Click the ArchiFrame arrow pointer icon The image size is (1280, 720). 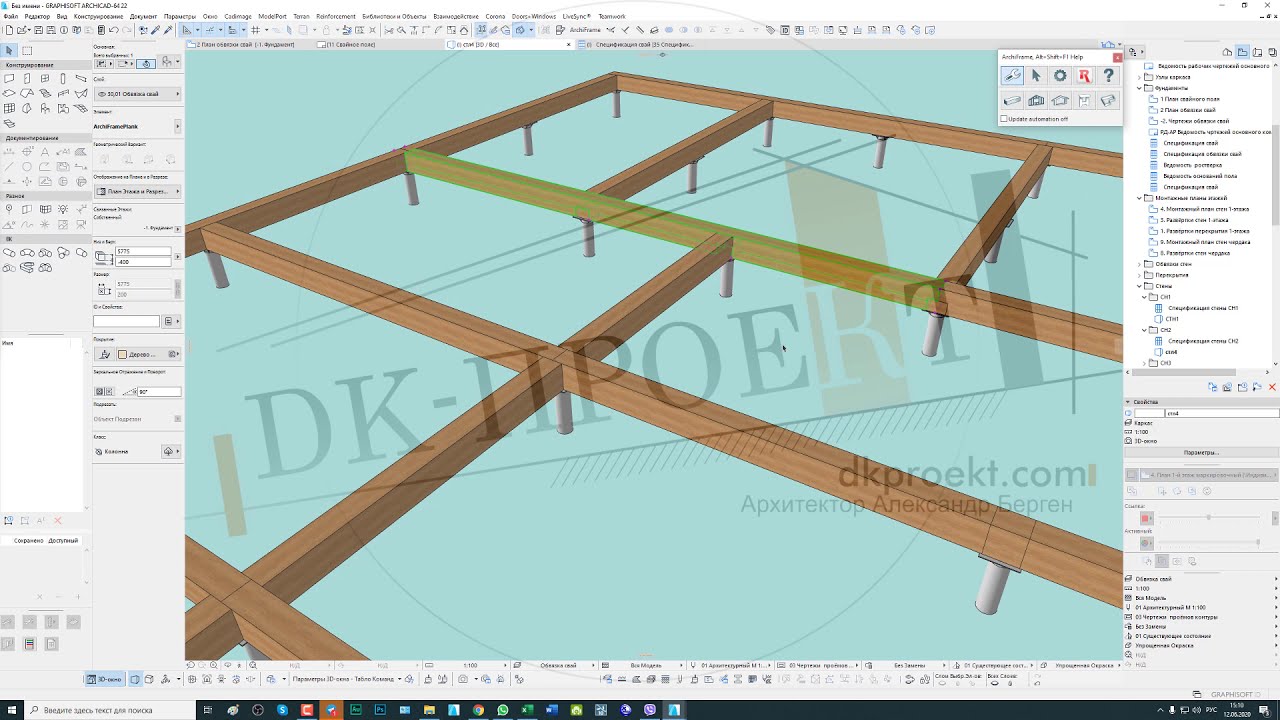pyautogui.click(x=1036, y=76)
